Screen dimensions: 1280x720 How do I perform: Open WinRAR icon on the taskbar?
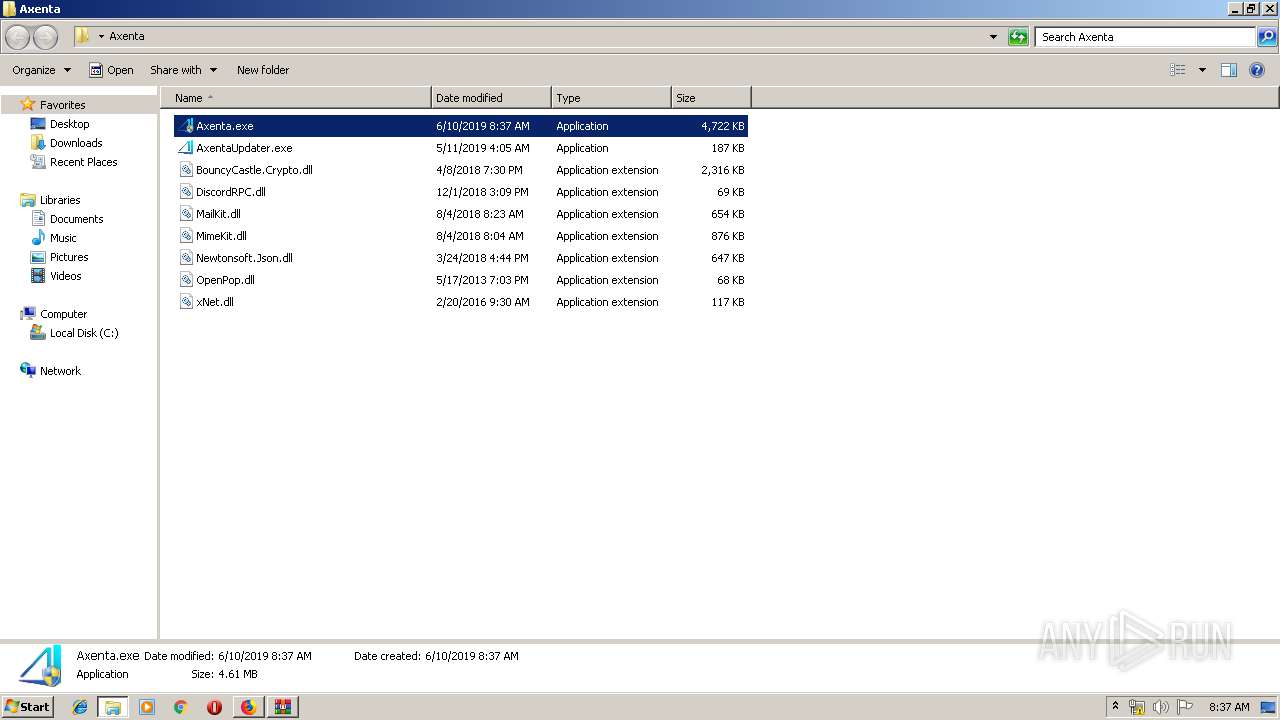point(282,707)
